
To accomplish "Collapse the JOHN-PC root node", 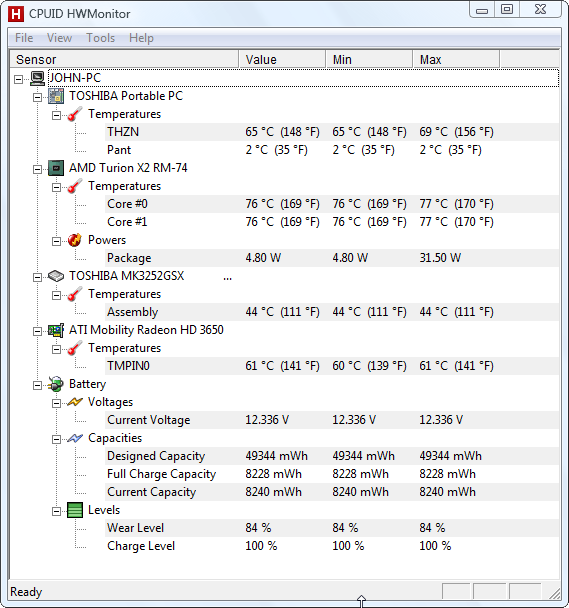I will click(x=18, y=79).
